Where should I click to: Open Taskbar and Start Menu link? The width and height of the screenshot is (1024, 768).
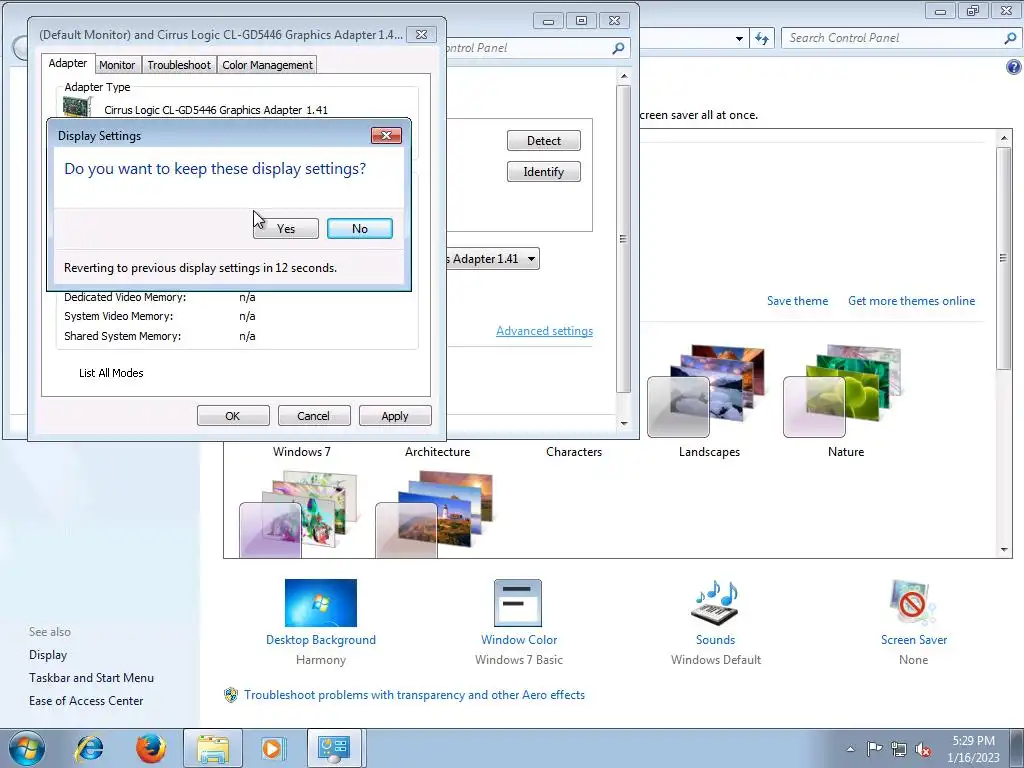[91, 678]
